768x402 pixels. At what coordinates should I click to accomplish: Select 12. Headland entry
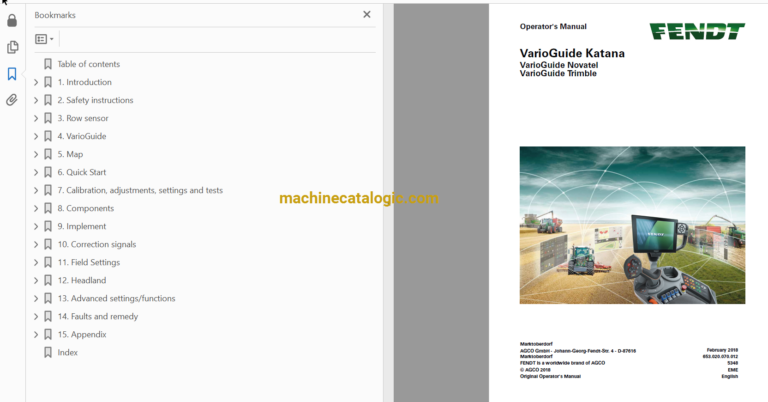click(82, 280)
